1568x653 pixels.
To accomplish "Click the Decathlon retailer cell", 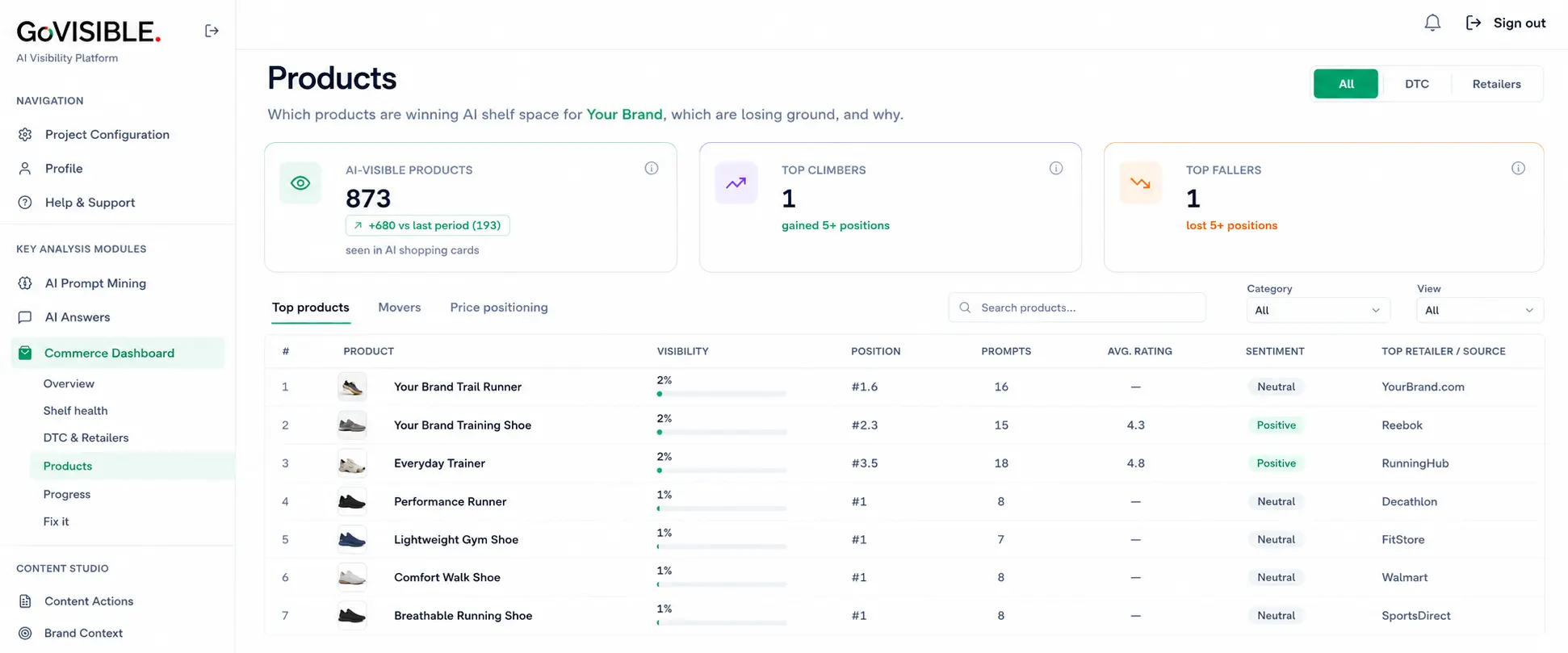I will pyautogui.click(x=1409, y=501).
